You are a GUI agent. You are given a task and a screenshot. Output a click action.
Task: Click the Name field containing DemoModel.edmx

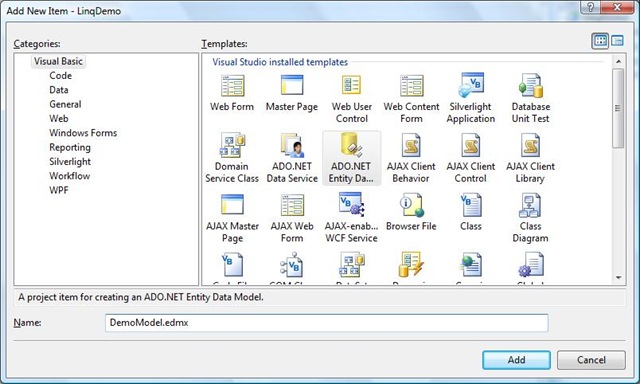(327, 323)
